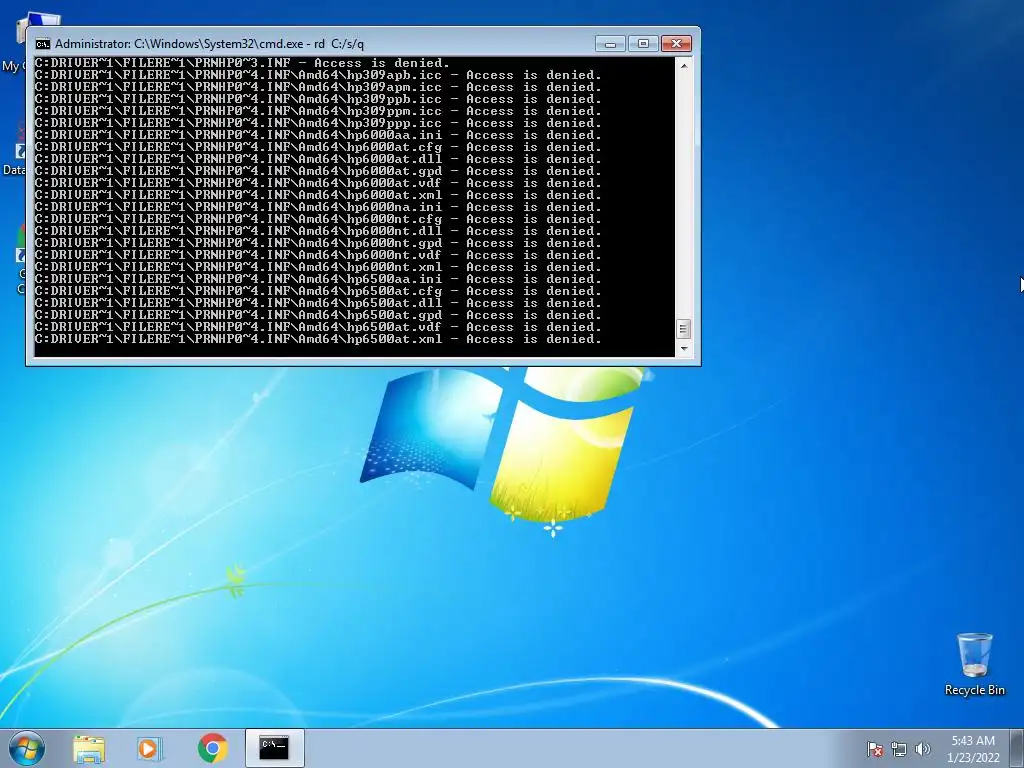The image size is (1024, 768).
Task: Click the line containing hp6000na.ini
Action: click(318, 207)
